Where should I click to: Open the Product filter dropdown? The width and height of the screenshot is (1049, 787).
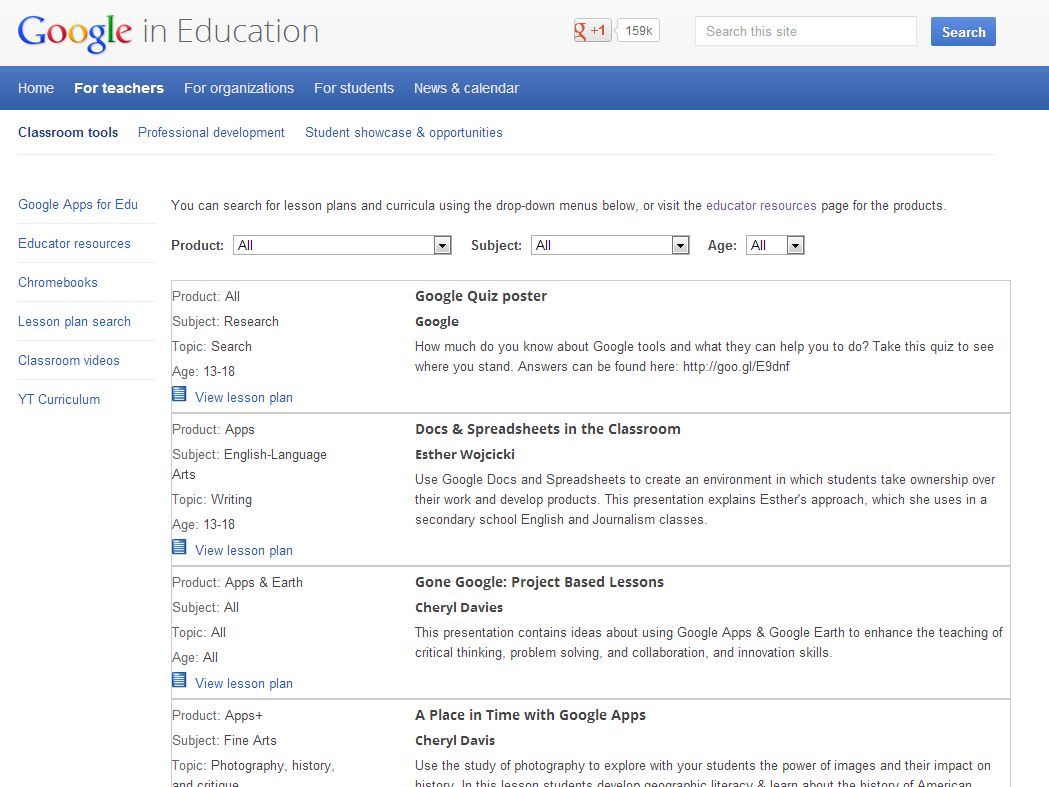(x=442, y=245)
